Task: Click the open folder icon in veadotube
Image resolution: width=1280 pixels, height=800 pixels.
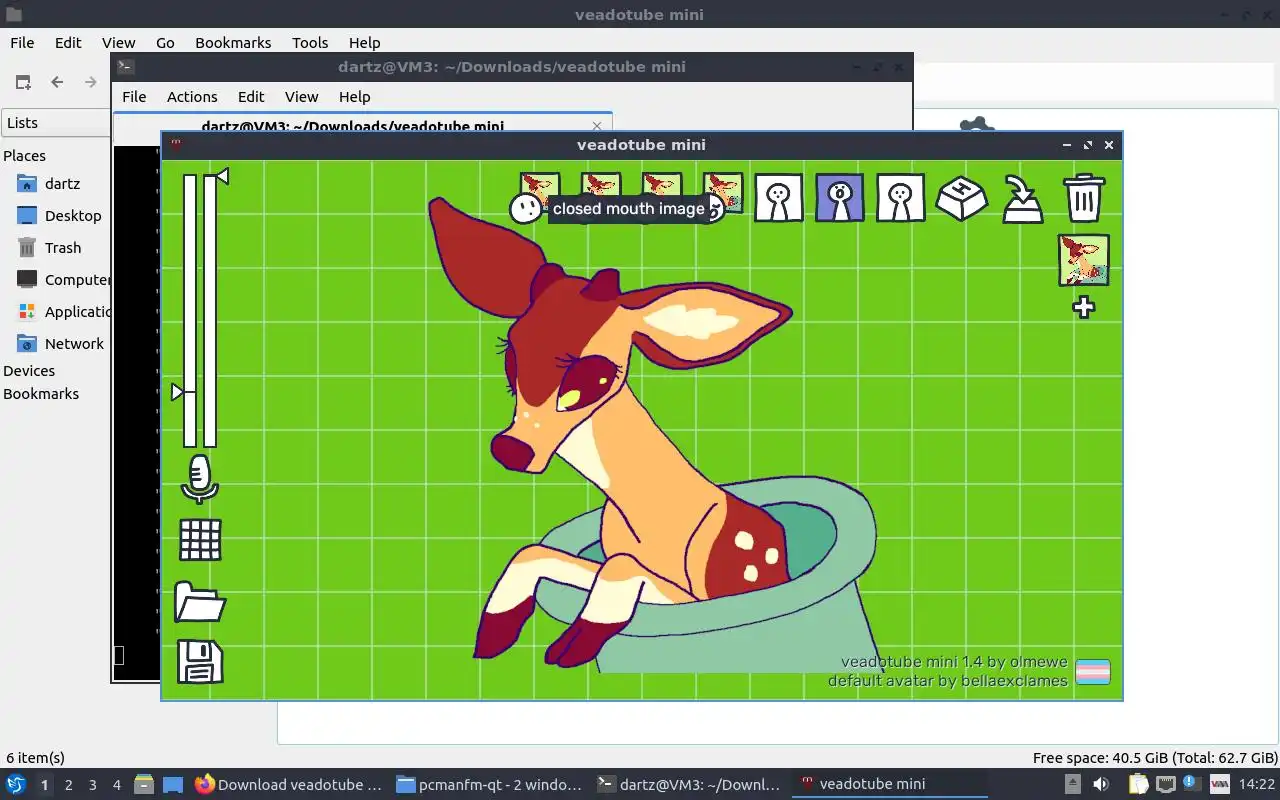Action: click(x=200, y=602)
